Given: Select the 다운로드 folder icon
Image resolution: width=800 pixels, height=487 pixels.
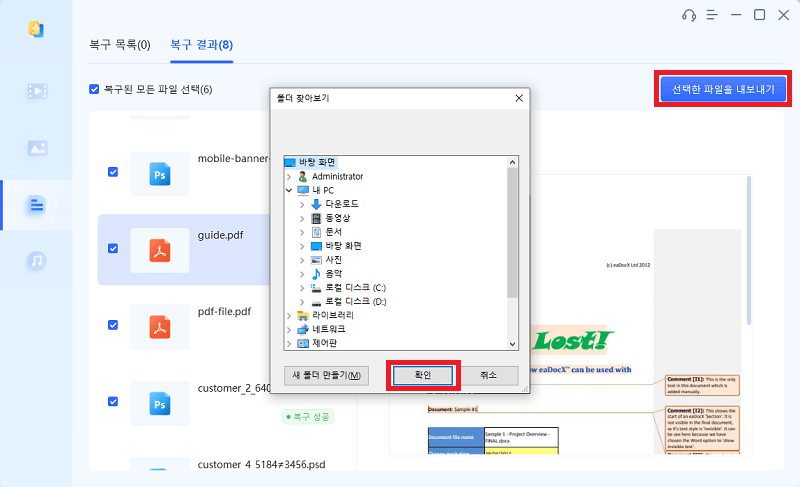Looking at the screenshot, I should 316,204.
